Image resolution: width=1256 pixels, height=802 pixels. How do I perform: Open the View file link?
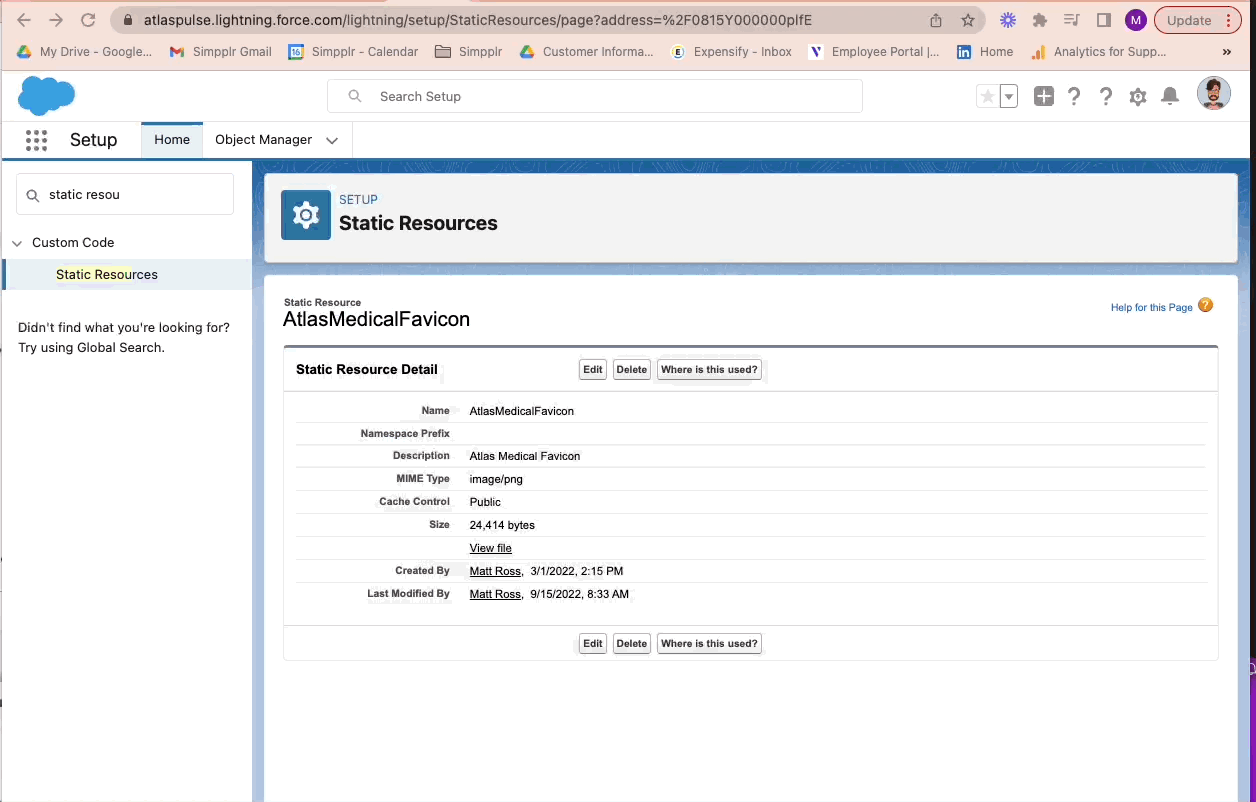coord(491,548)
